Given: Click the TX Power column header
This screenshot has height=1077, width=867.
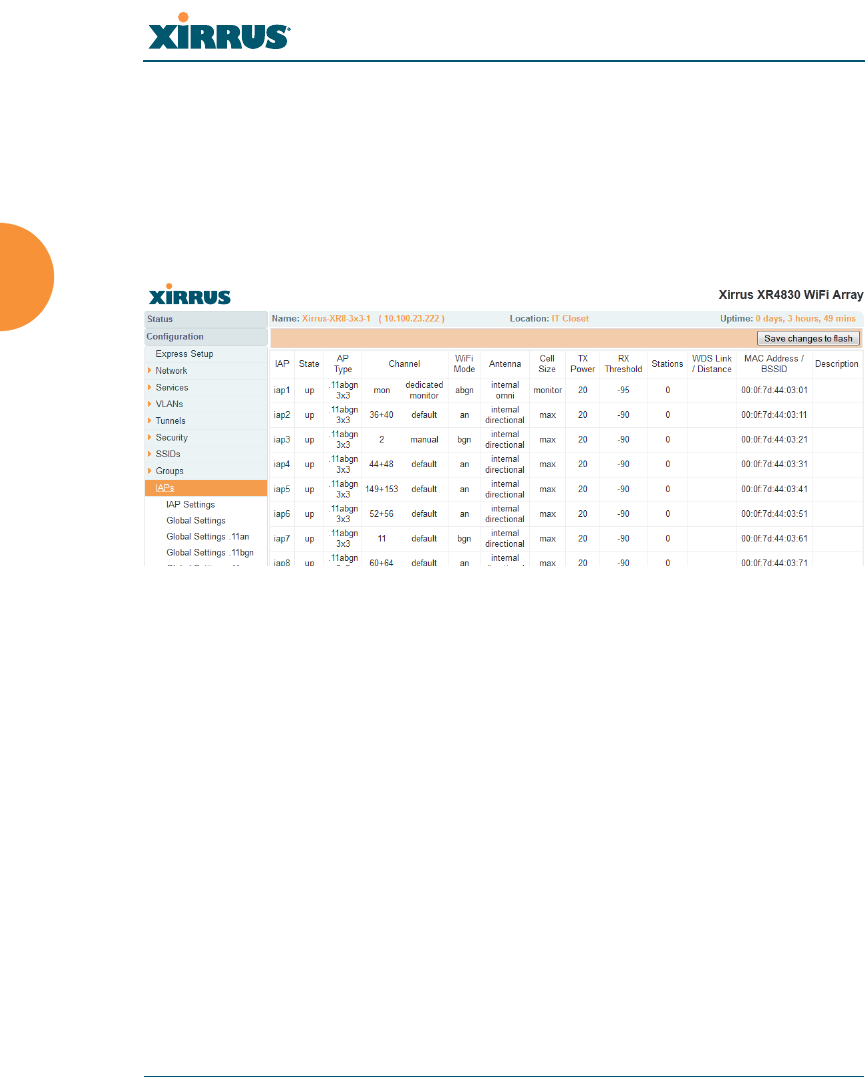Looking at the screenshot, I should coord(583,364).
